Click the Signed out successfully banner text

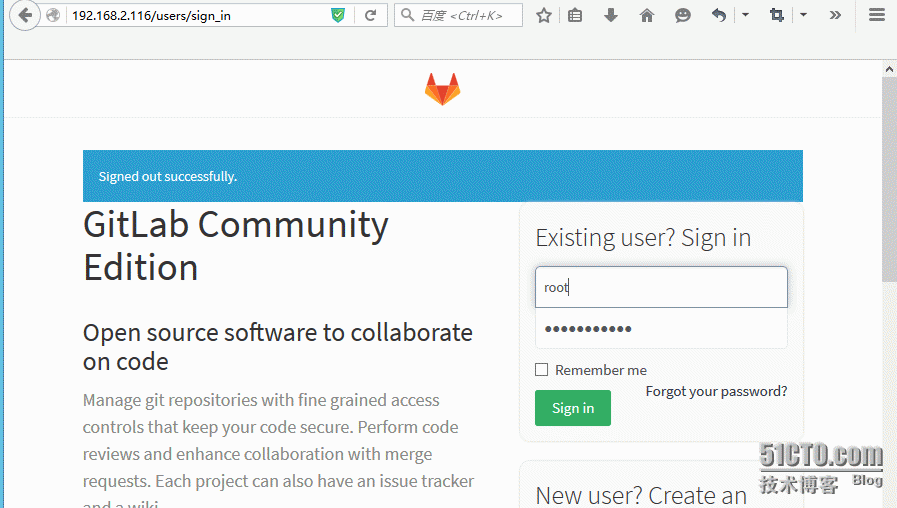click(168, 176)
